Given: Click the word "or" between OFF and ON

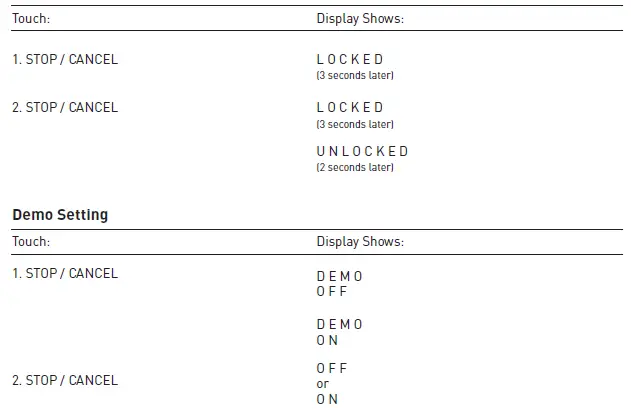Looking at the screenshot, I should (323, 384).
